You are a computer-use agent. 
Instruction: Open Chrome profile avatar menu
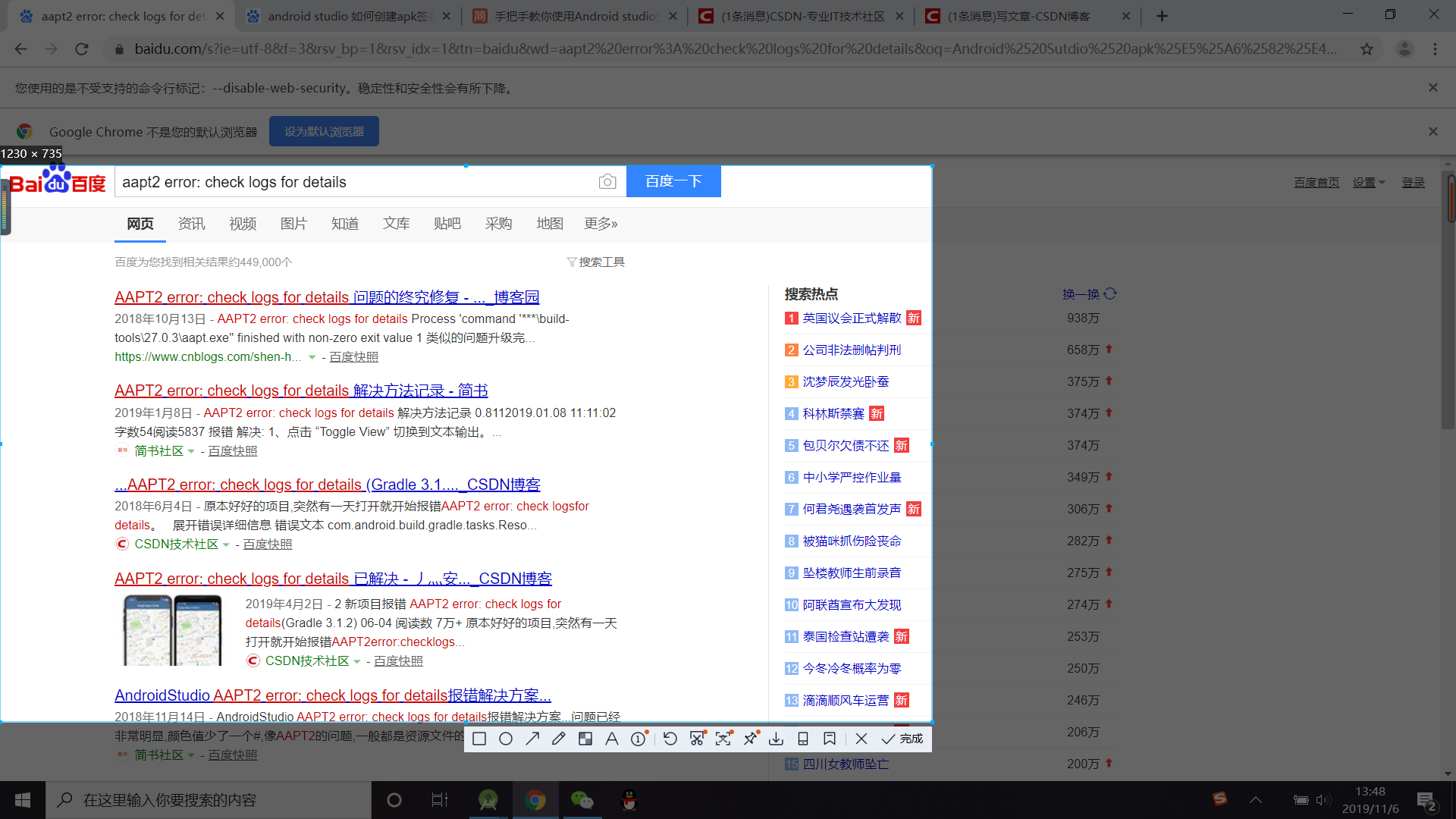pyautogui.click(x=1404, y=49)
